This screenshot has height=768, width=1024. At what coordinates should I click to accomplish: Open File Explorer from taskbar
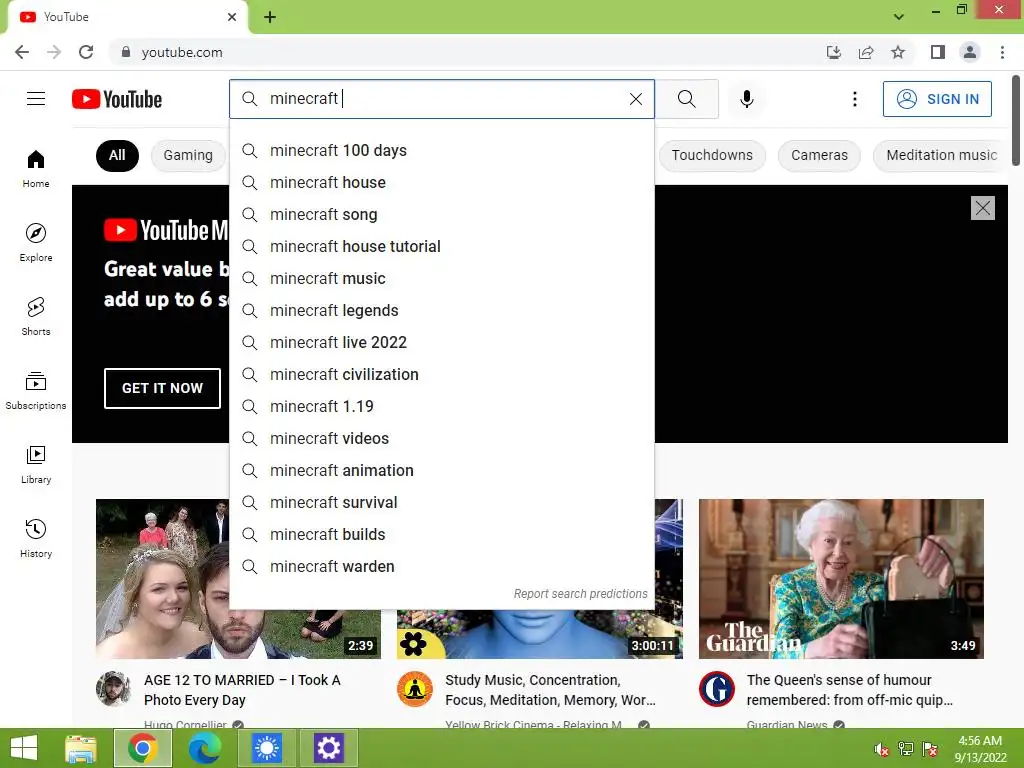(x=80, y=748)
